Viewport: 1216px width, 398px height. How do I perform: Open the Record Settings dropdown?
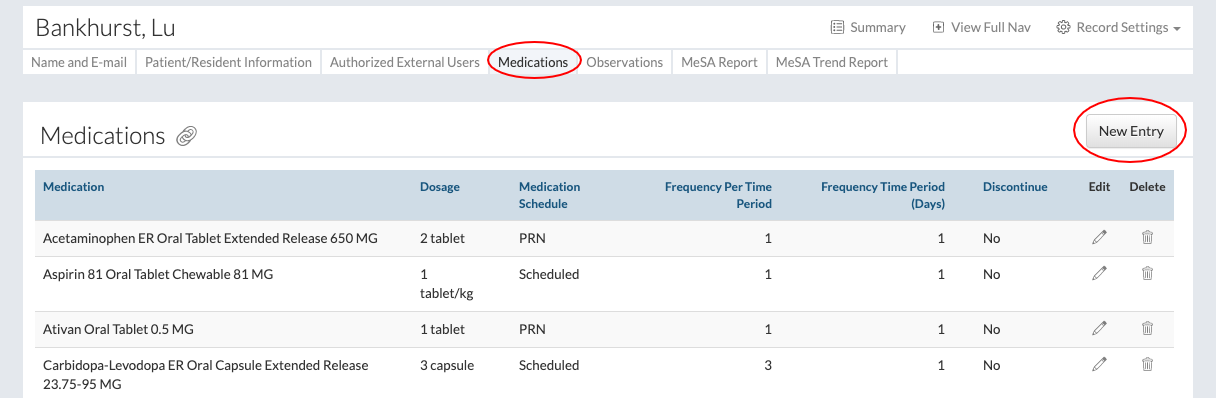click(1118, 27)
